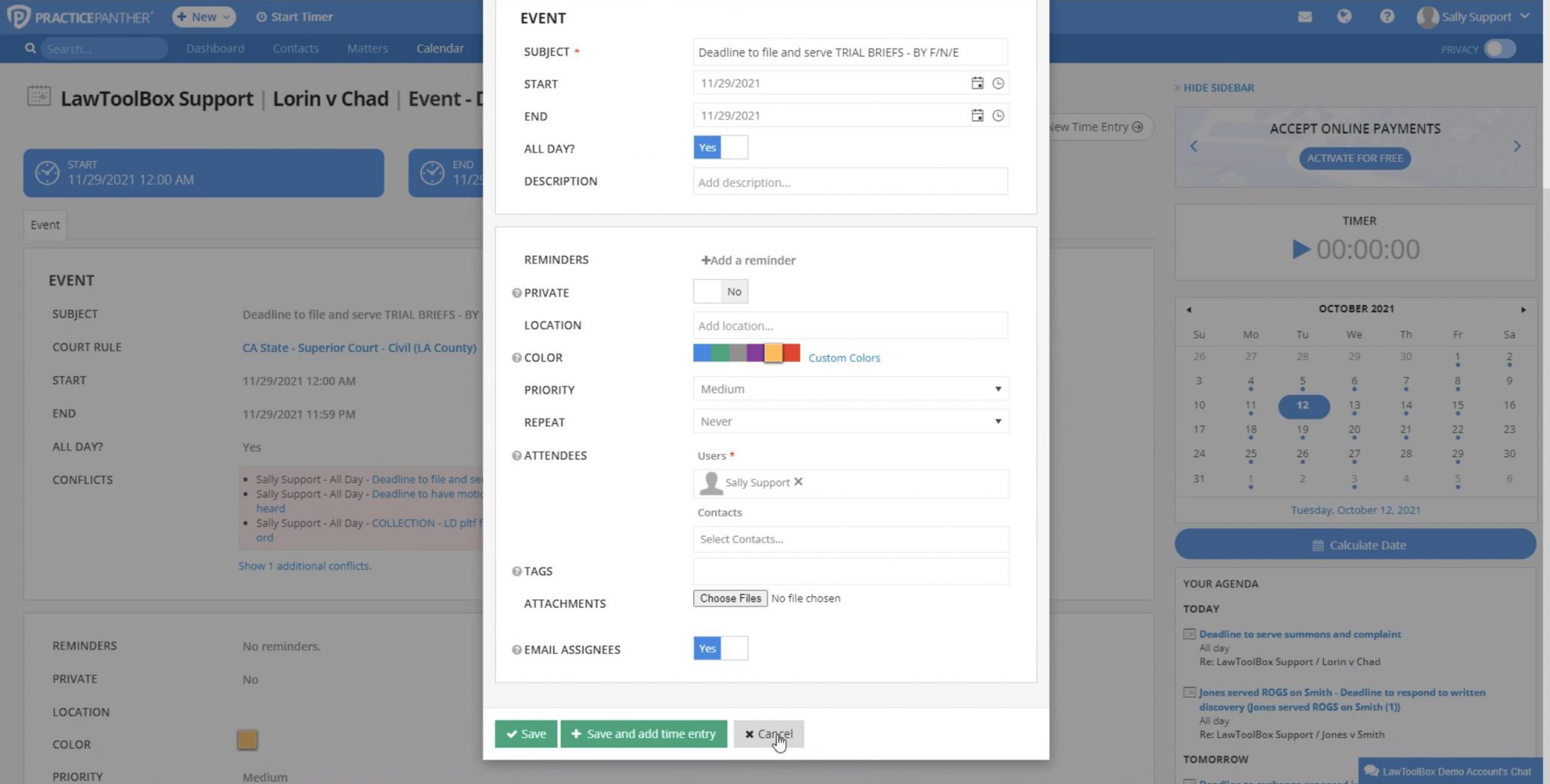
Task: Go to next month in mini calendar
Action: (x=1523, y=310)
